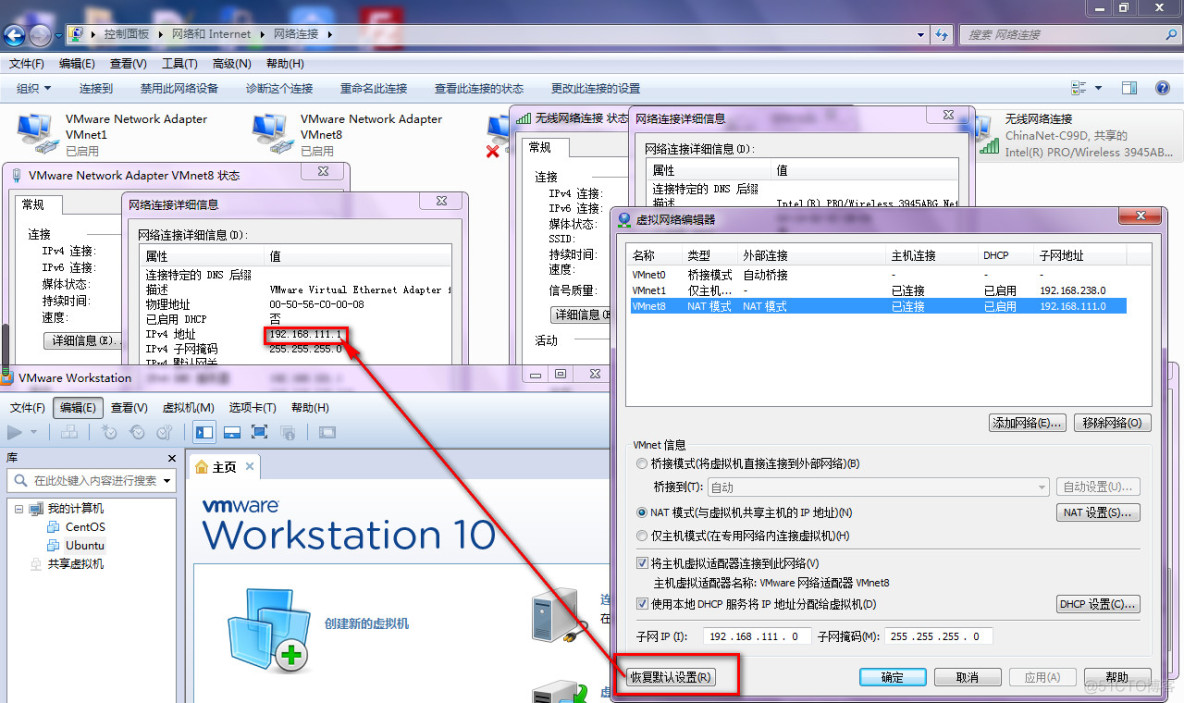Screen dimensions: 1184x703
Task: Click the connect to remote server icon
Action: click(560, 614)
